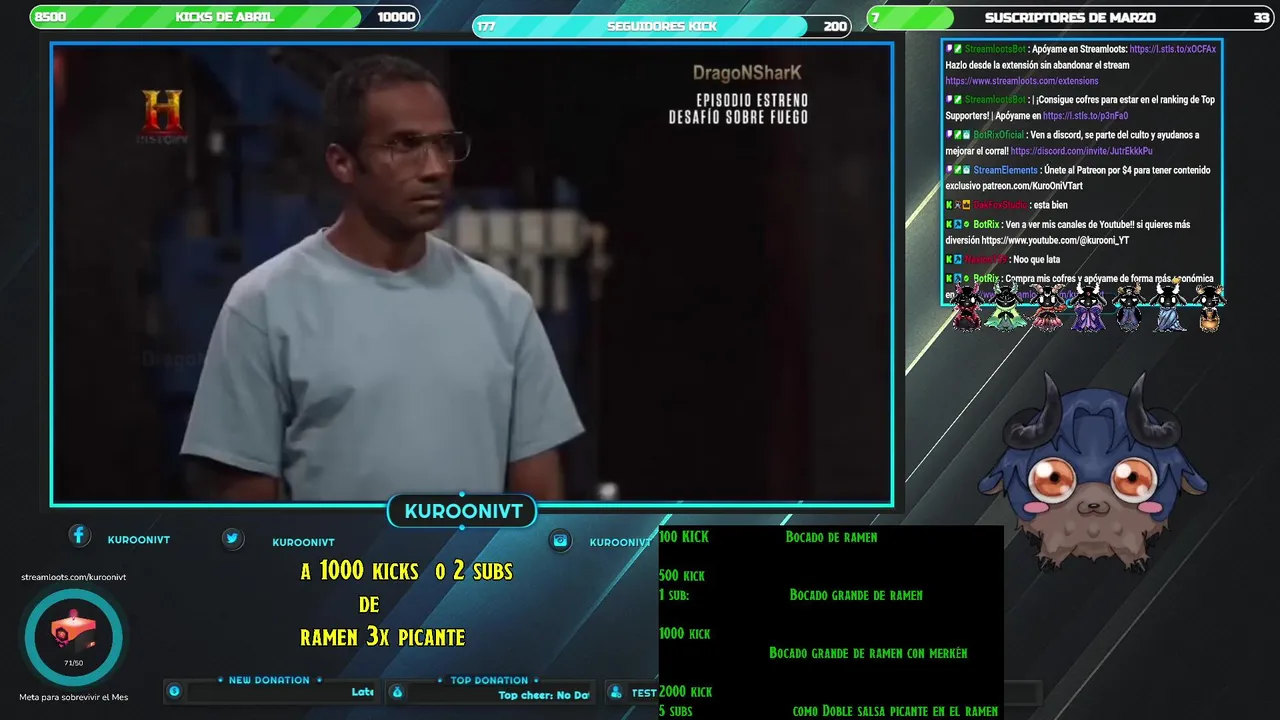
Task: Click the New Donation field
Action: (280, 692)
